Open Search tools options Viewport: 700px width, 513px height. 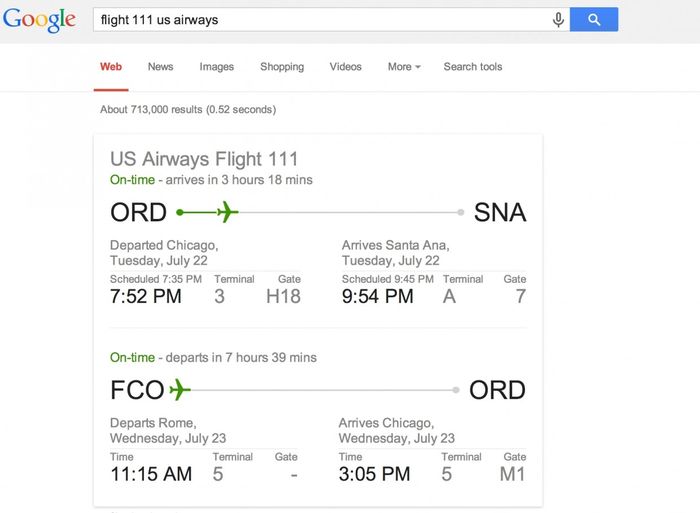(473, 67)
